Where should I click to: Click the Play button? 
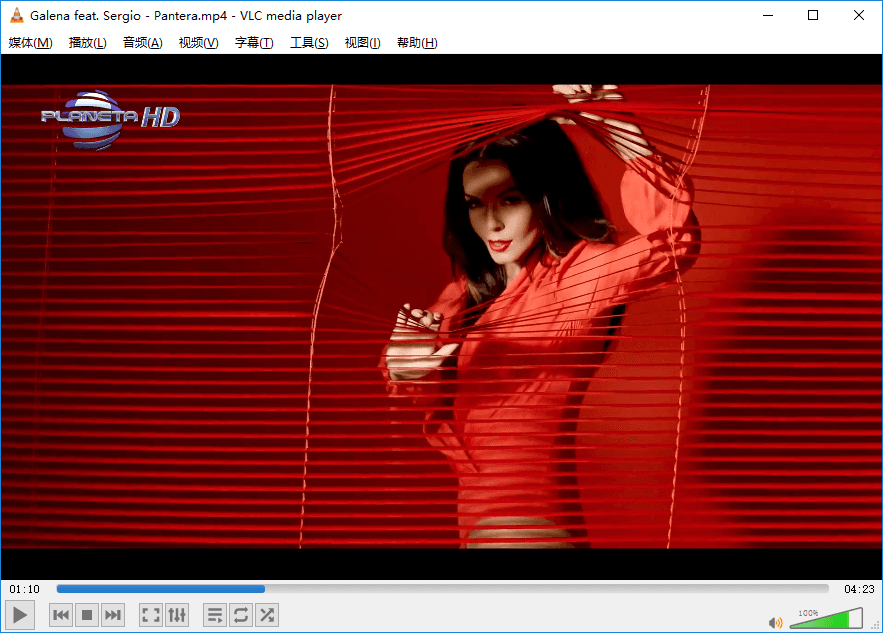[20, 615]
